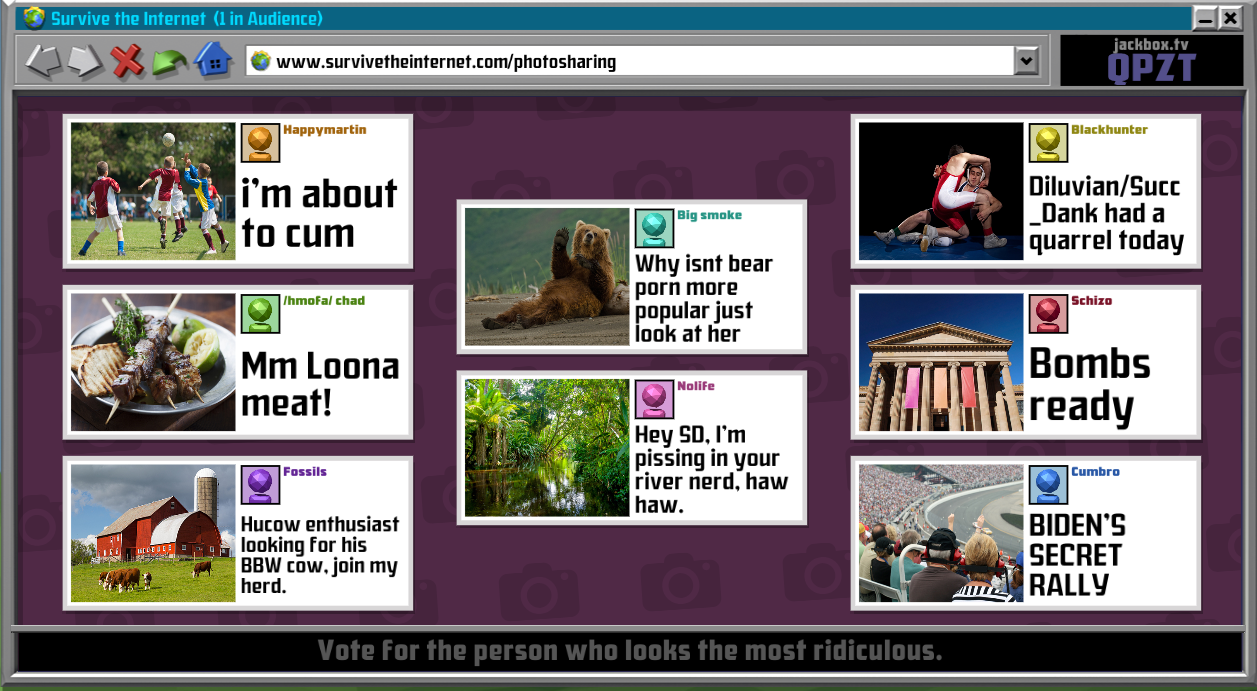
Task: Click the 'Bombs ready' caption
Action: pos(1090,385)
